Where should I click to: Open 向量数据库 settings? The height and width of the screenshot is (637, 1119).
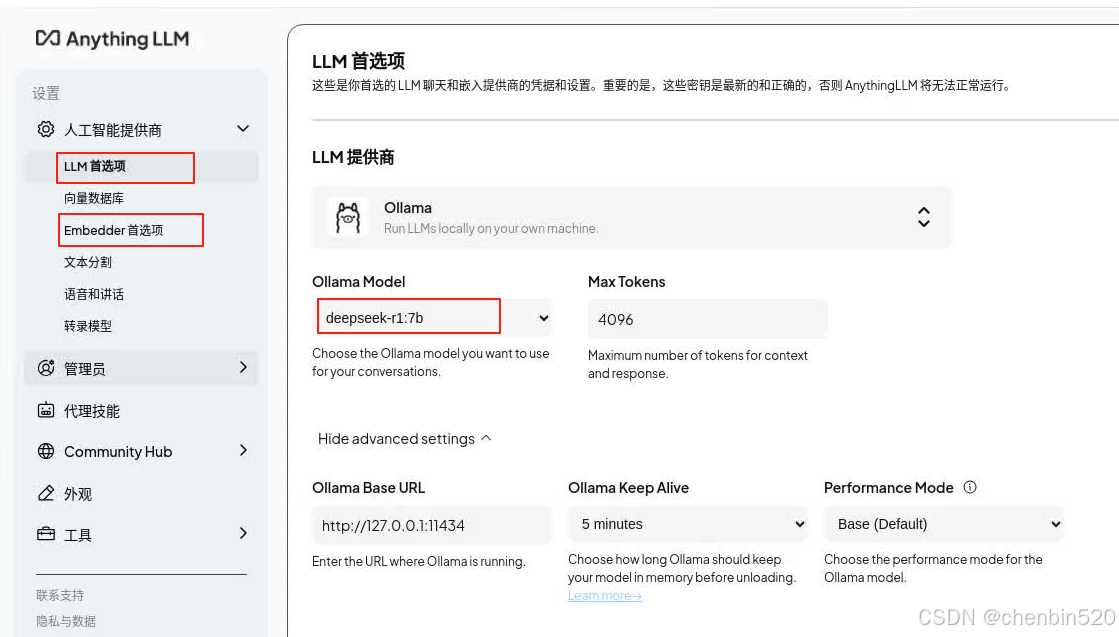tap(93, 198)
